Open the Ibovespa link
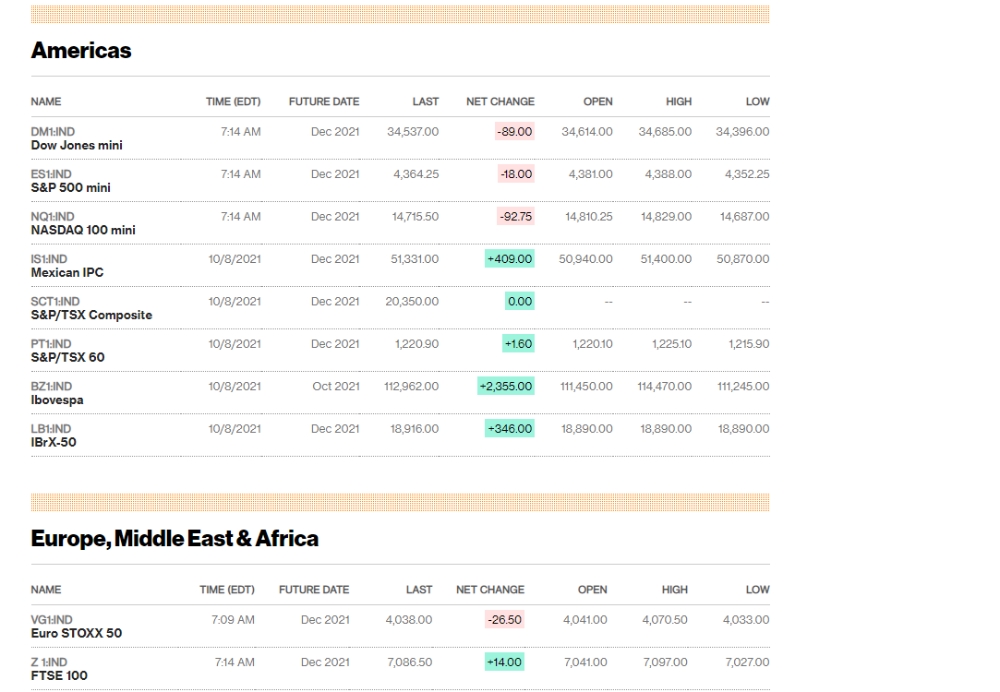This screenshot has height=692, width=1000. coord(57,400)
